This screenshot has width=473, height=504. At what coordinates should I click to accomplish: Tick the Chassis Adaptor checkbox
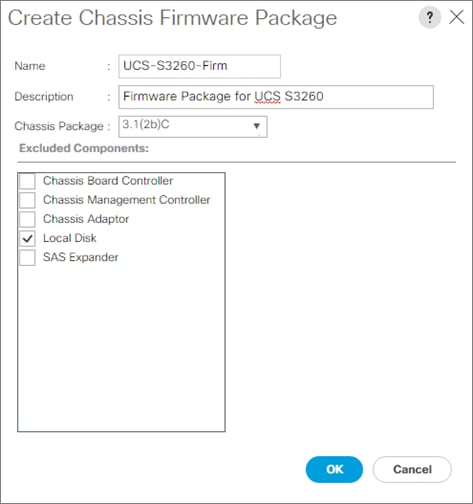pyautogui.click(x=27, y=219)
